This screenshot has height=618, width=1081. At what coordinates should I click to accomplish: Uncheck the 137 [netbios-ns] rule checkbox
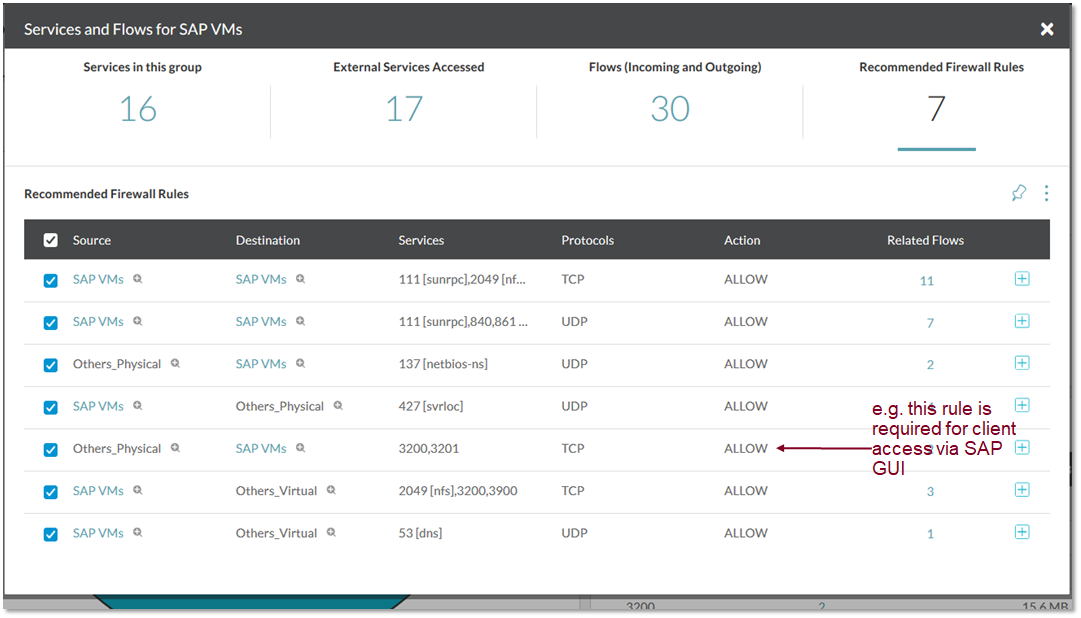tap(51, 365)
